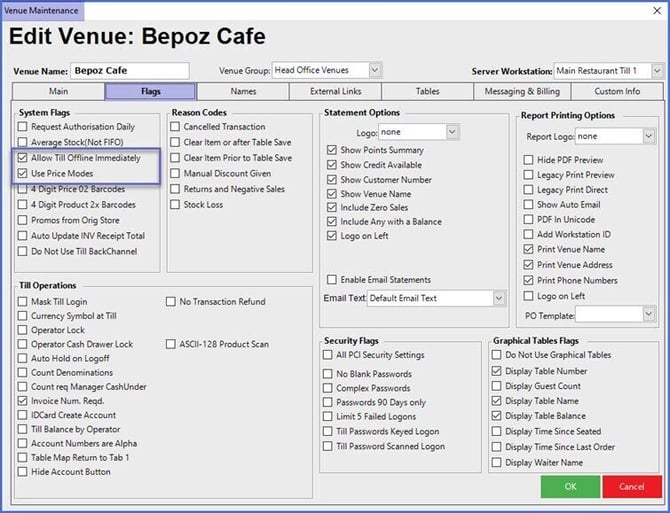Image resolution: width=670 pixels, height=513 pixels.
Task: Uncheck Display Table Number option
Action: pos(499,370)
